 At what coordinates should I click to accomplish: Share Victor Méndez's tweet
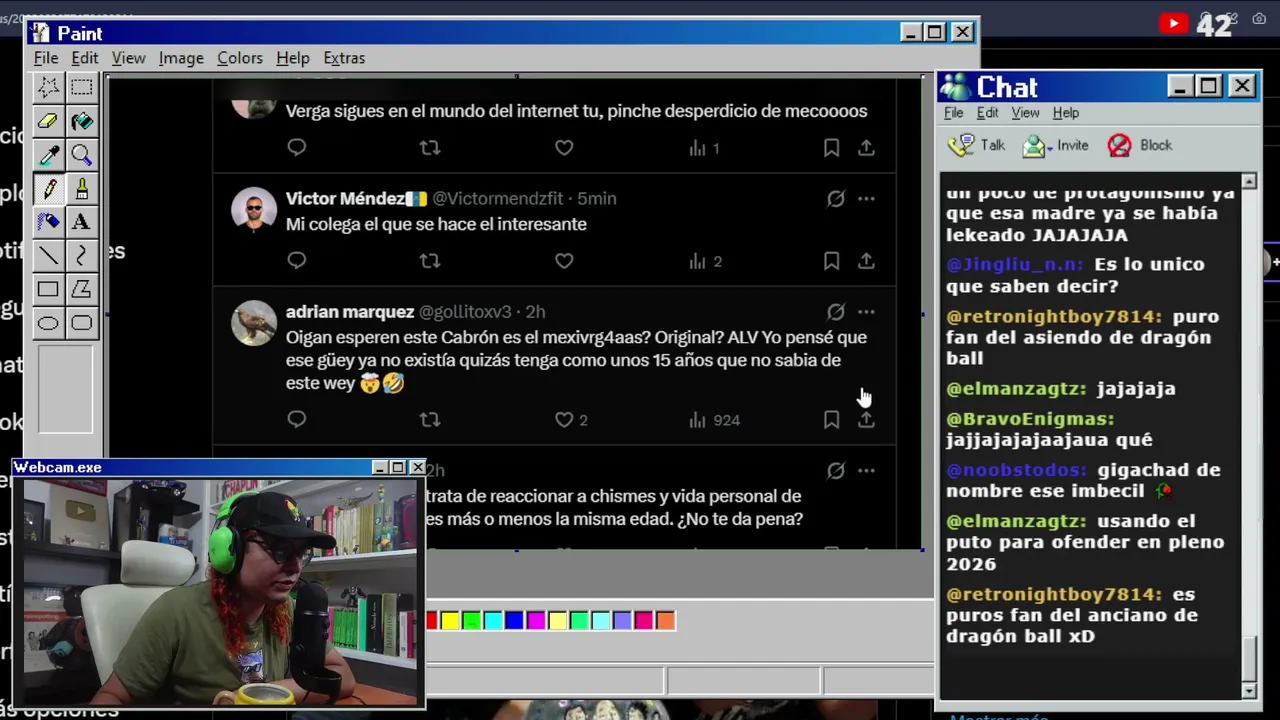click(866, 261)
